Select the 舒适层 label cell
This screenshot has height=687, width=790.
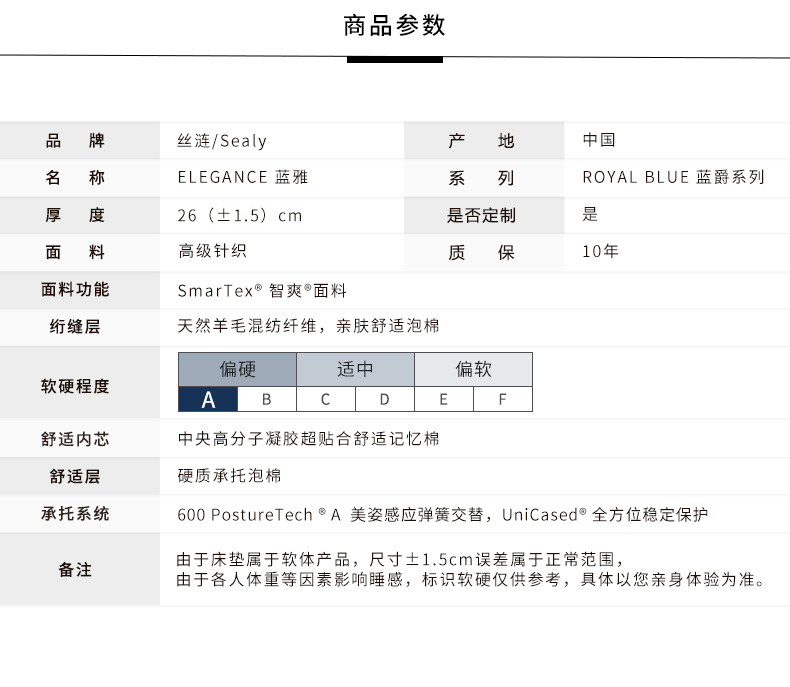(x=80, y=476)
